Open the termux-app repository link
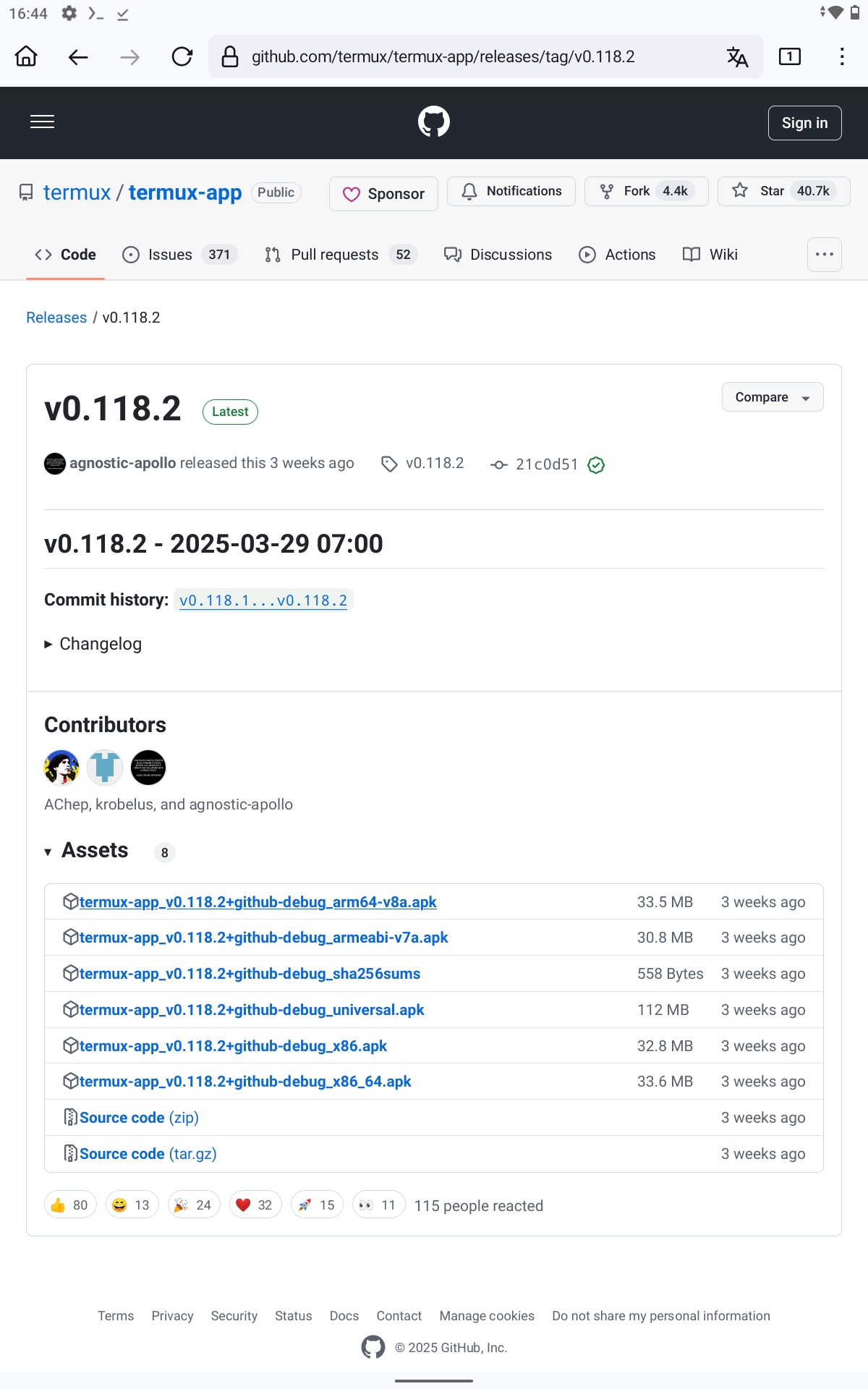This screenshot has height=1389, width=868. point(185,193)
